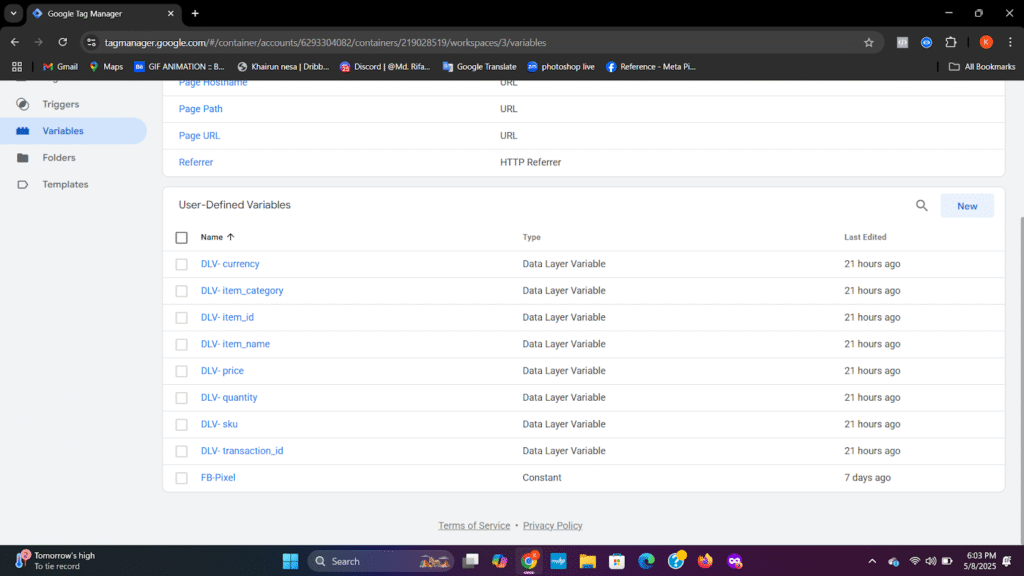Open the Maps bookmark

tap(106, 67)
